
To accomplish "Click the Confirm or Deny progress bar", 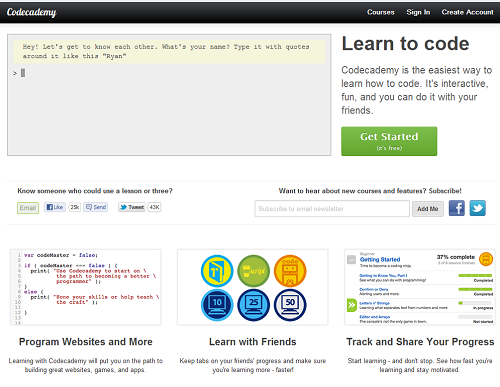I will [475, 289].
